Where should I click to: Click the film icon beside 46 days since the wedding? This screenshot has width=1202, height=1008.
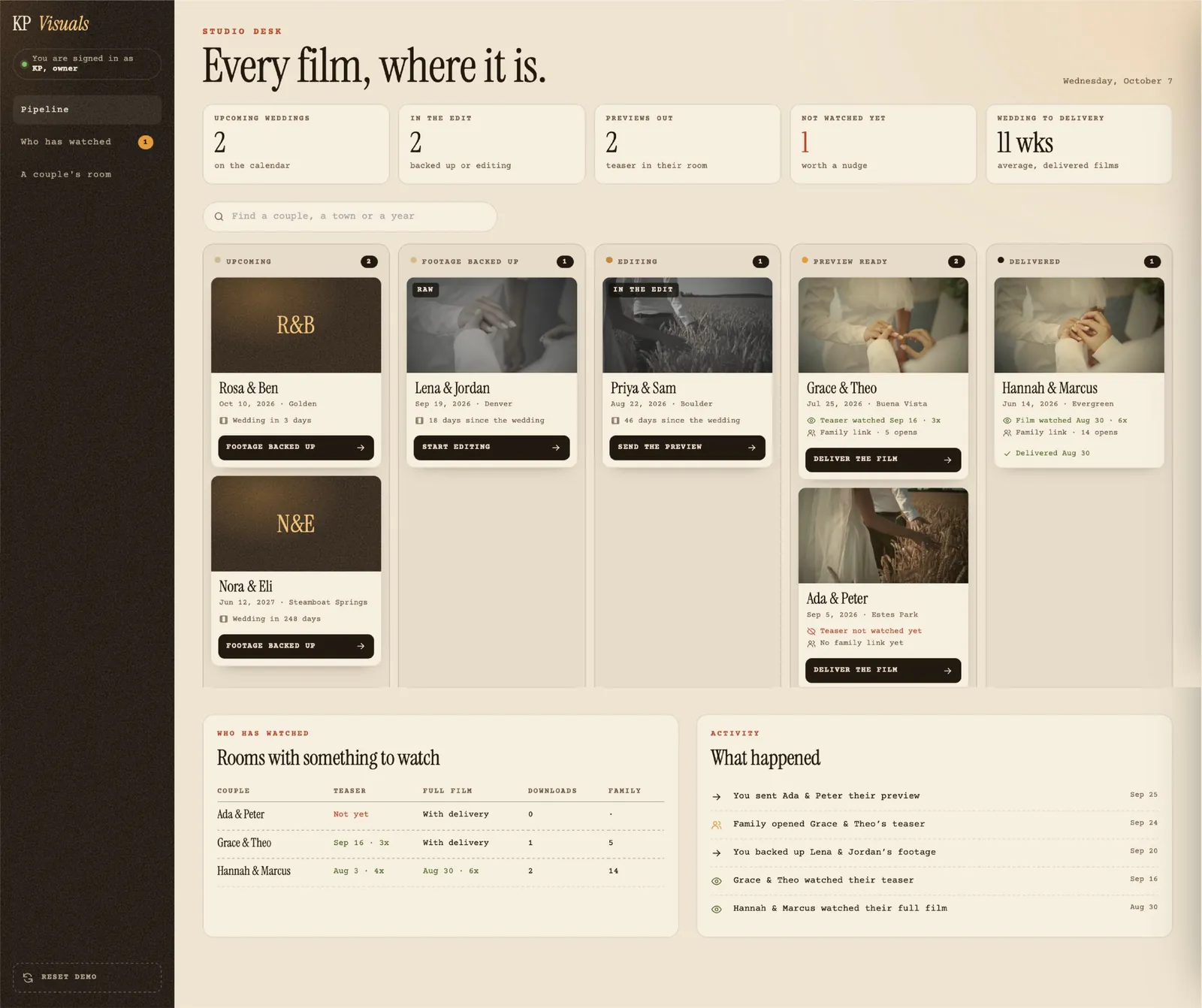[615, 421]
